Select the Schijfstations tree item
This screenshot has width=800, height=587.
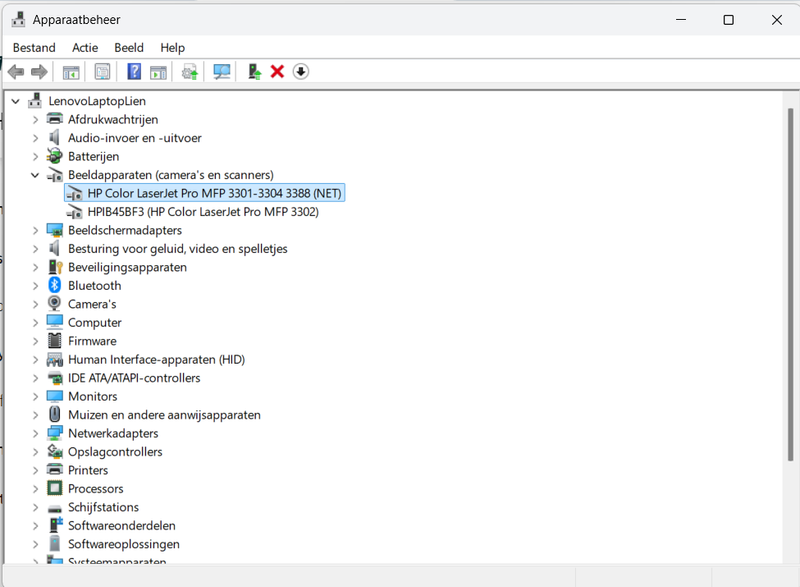pos(103,508)
